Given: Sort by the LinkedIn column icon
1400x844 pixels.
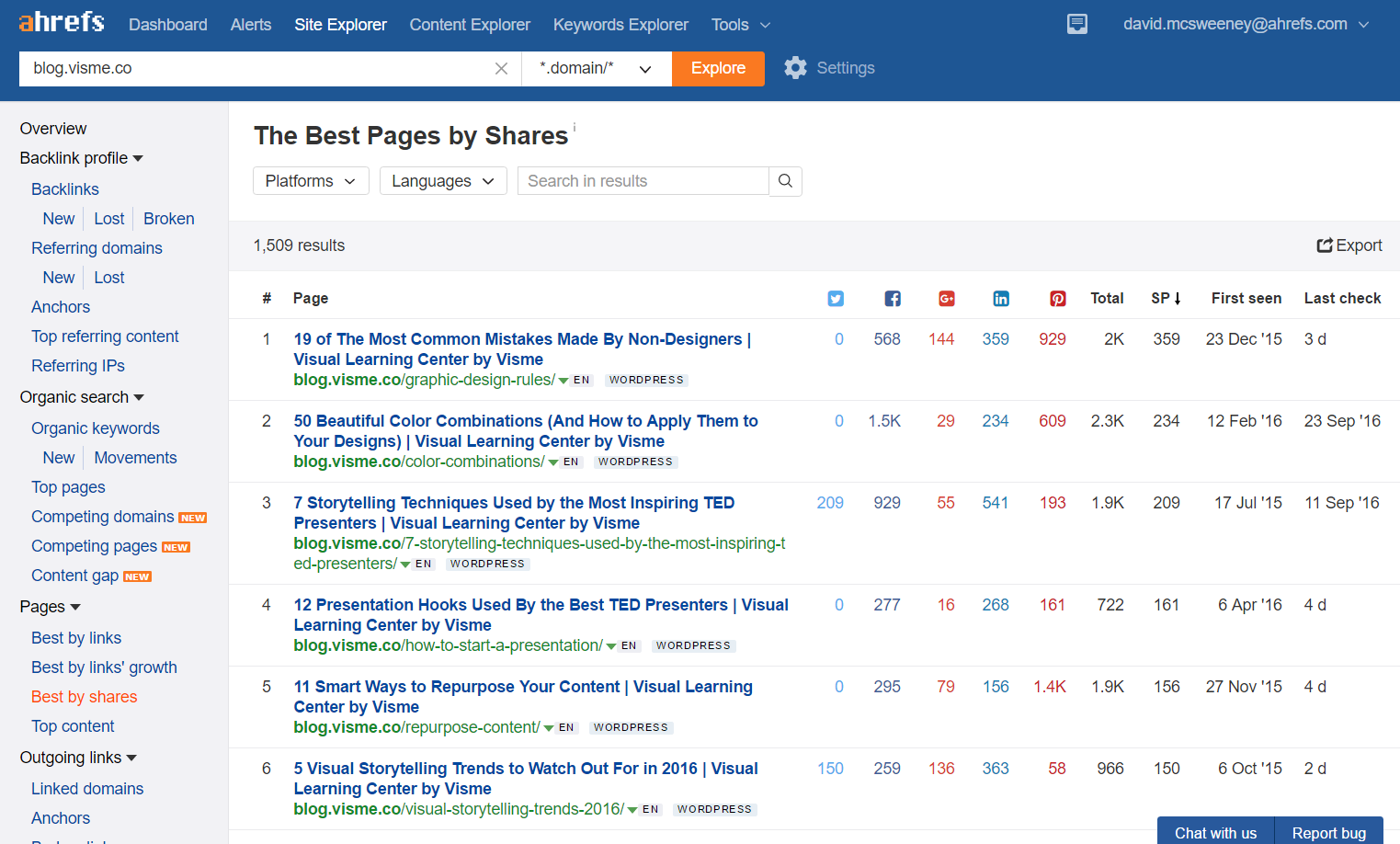Looking at the screenshot, I should [x=1001, y=299].
